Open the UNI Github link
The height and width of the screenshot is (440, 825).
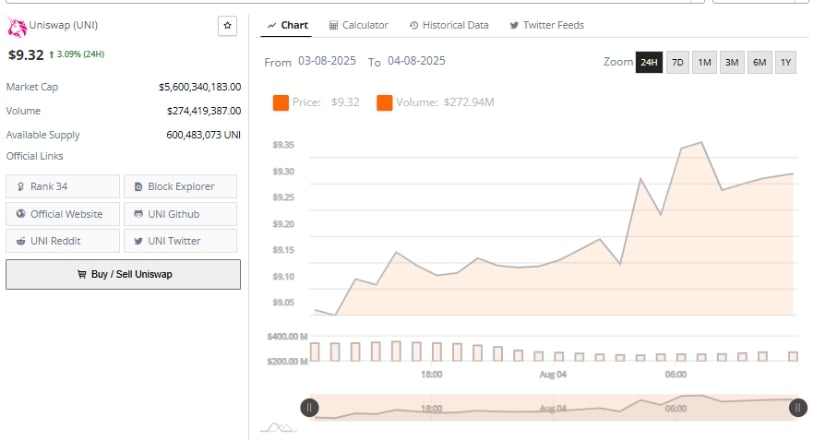tap(180, 214)
